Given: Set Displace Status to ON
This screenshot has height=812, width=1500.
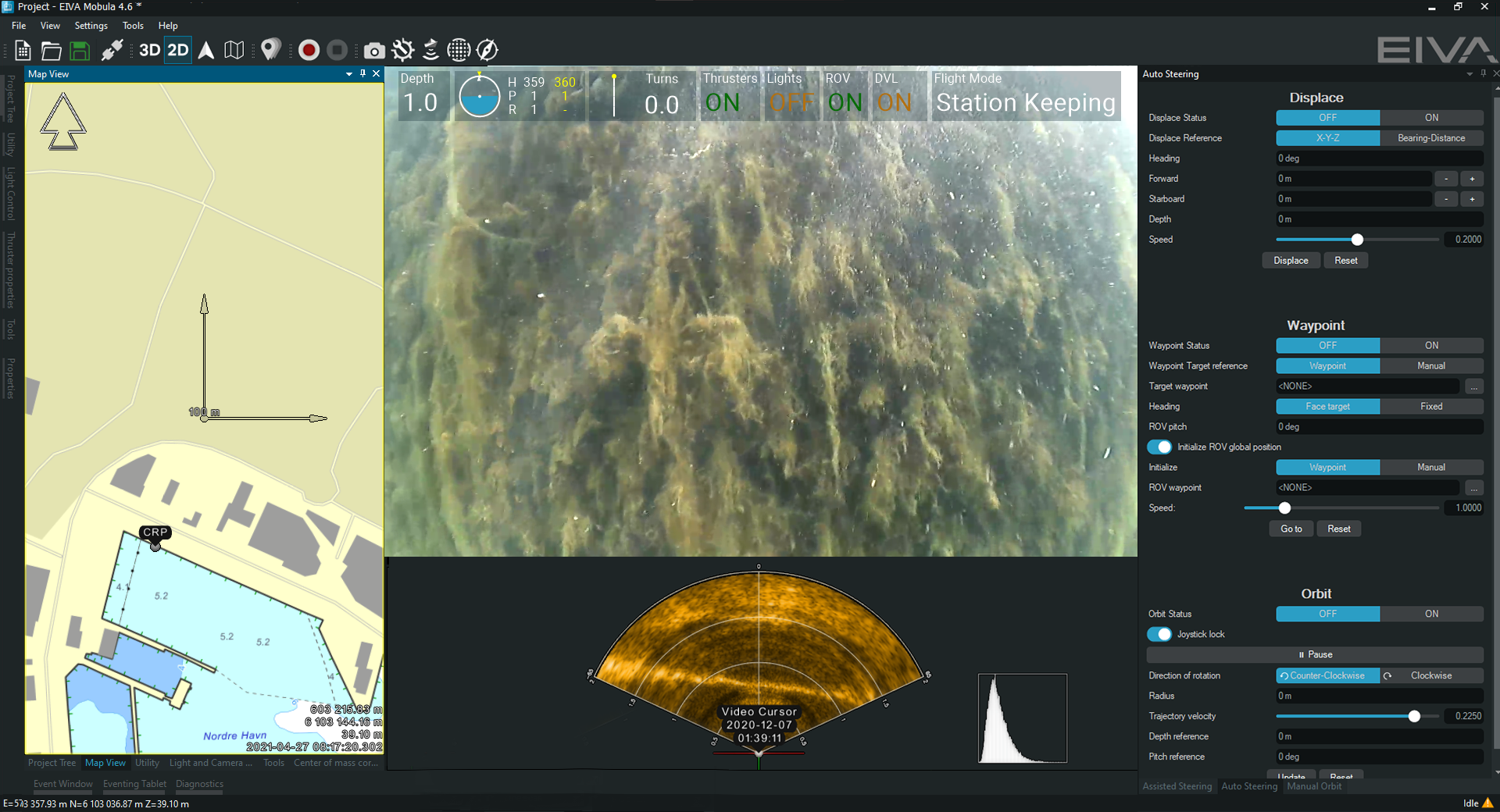Looking at the screenshot, I should click(1431, 118).
